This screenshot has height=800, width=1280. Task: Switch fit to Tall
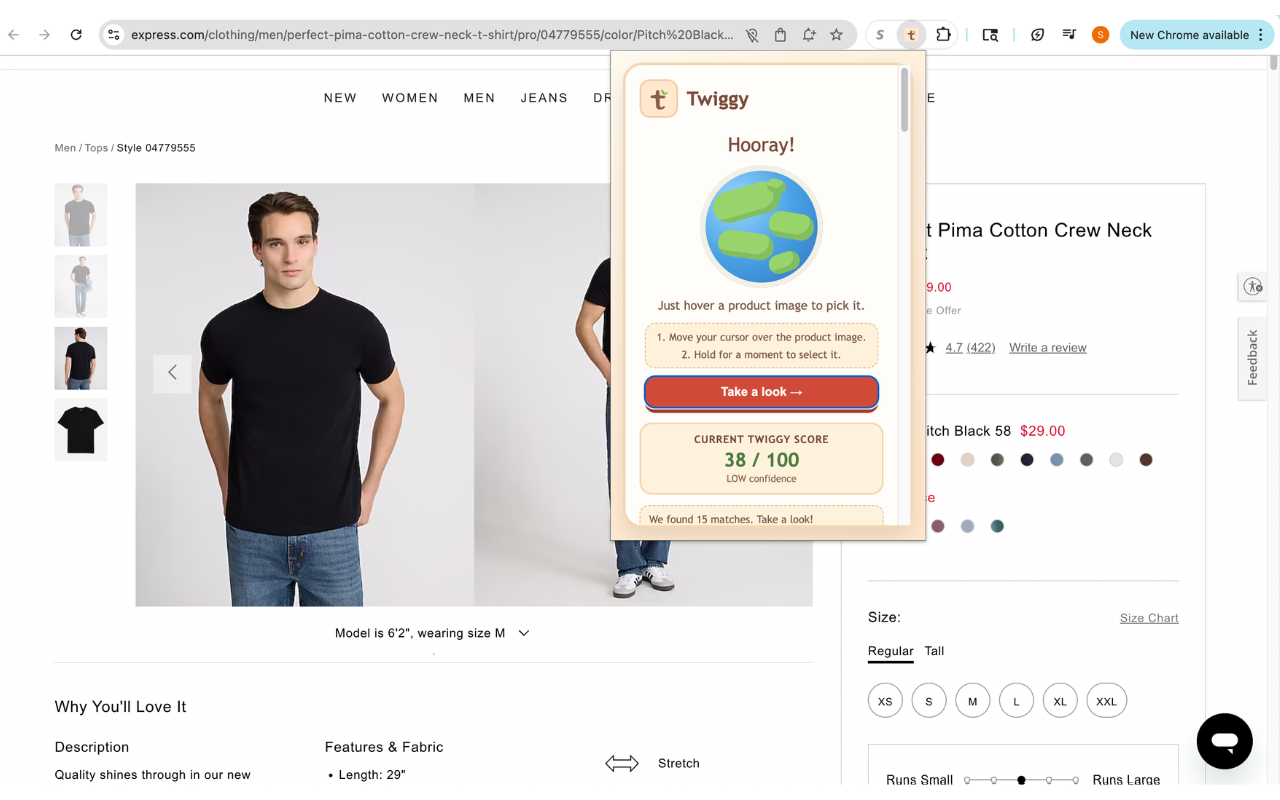(934, 651)
